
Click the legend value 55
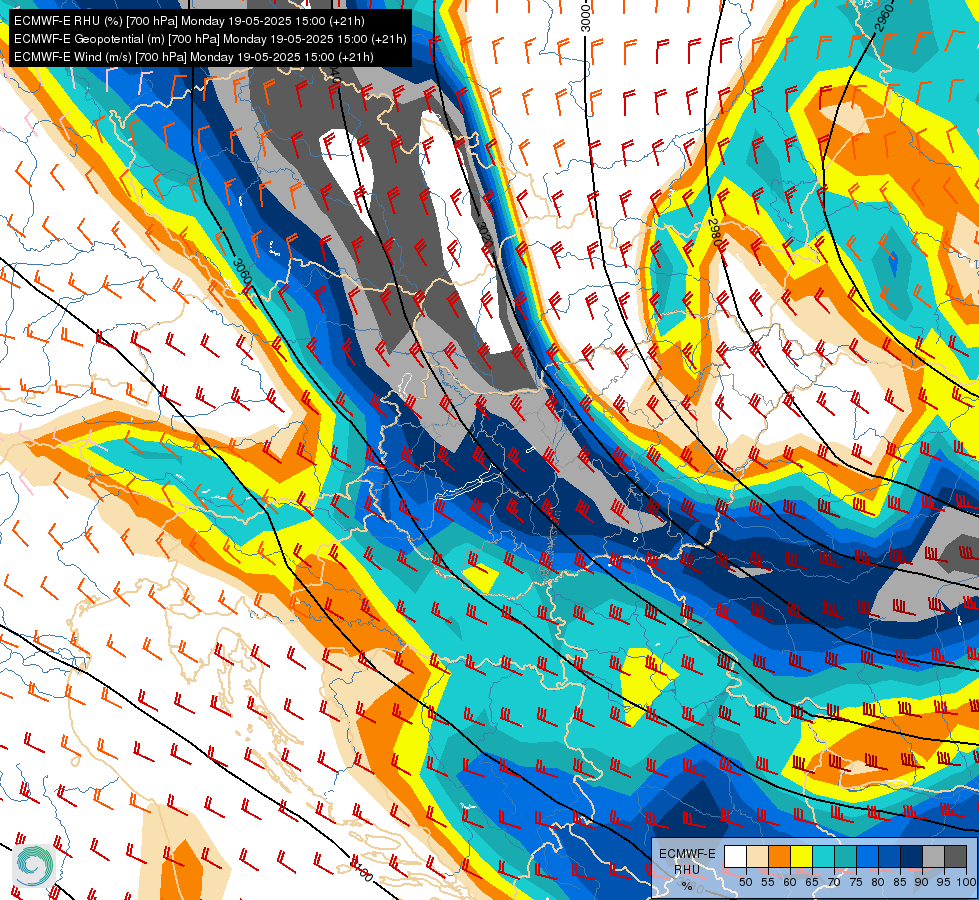tap(767, 882)
